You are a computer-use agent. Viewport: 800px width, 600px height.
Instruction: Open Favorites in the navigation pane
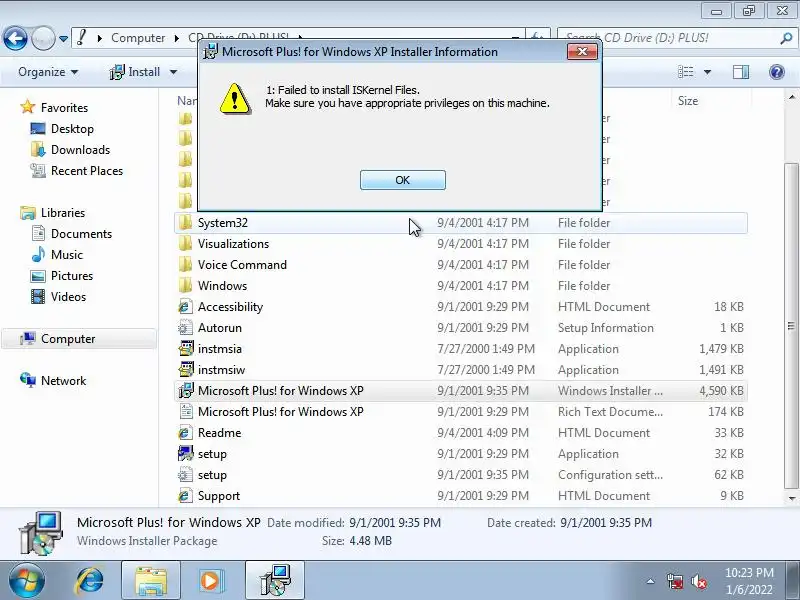(x=64, y=108)
